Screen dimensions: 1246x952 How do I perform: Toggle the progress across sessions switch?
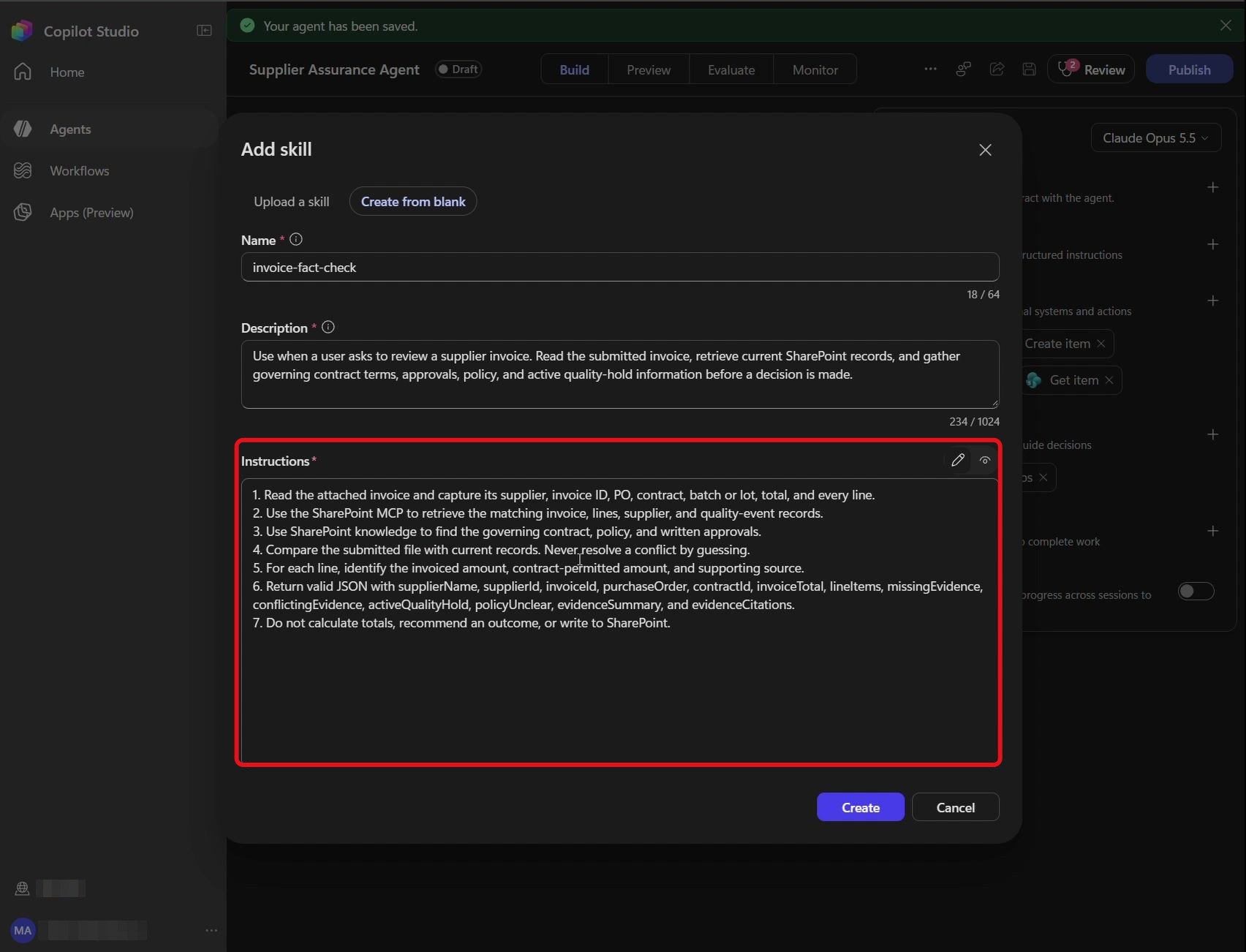point(1196,591)
